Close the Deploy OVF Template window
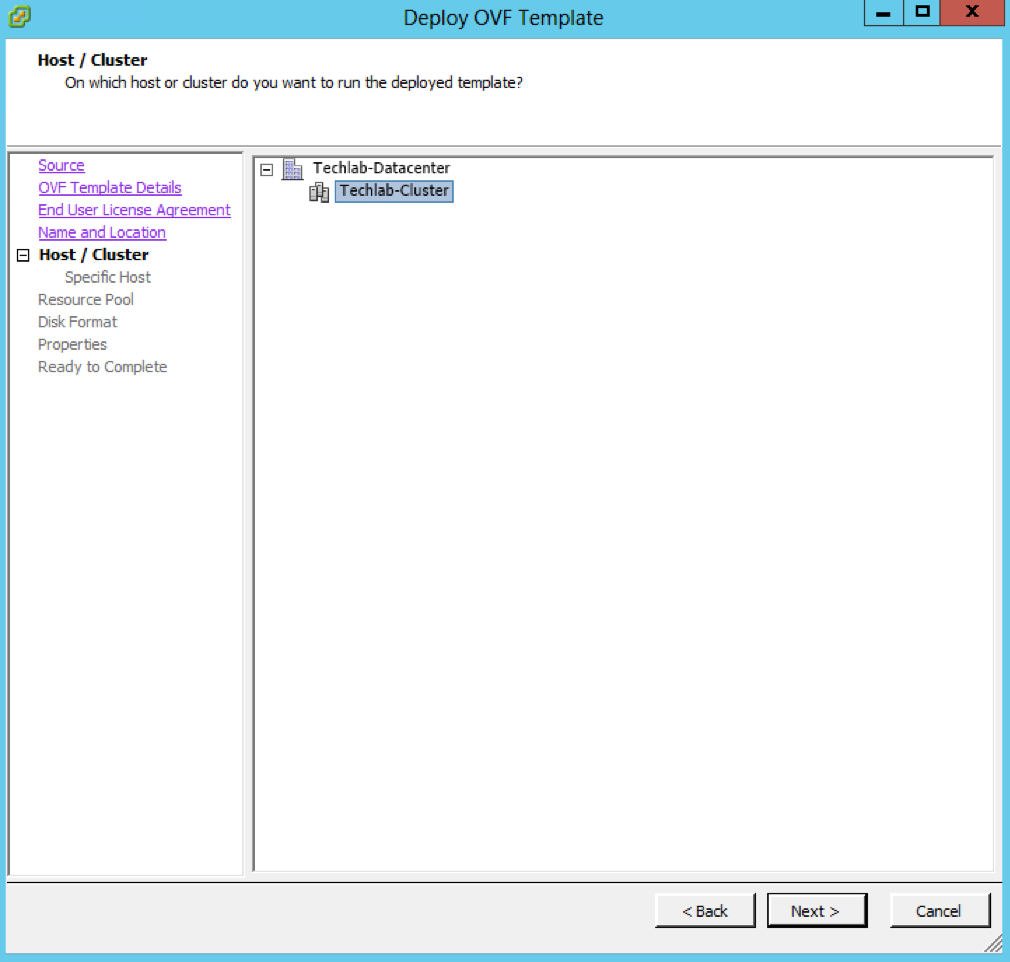 (972, 13)
